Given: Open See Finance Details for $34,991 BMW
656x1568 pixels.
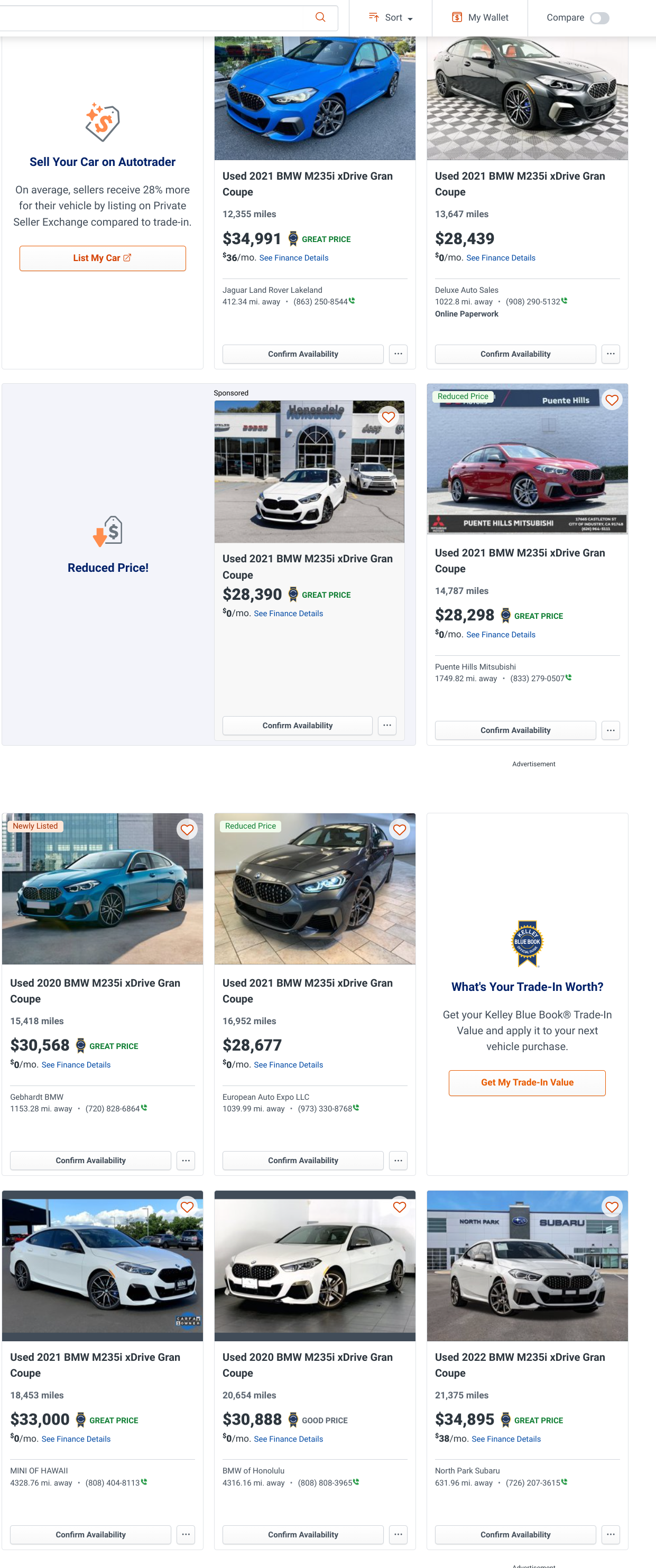Looking at the screenshot, I should click(x=293, y=258).
